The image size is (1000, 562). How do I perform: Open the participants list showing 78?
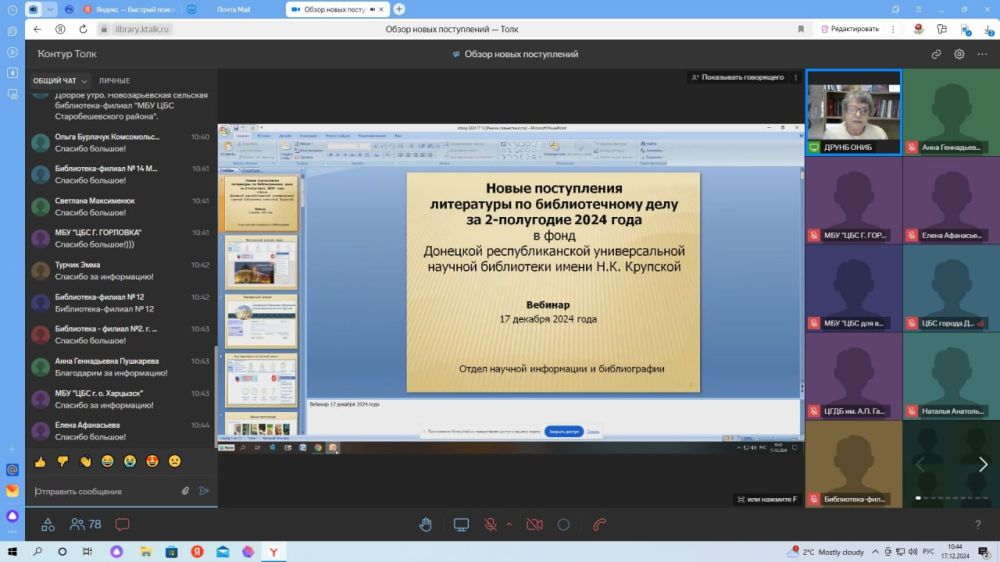[x=86, y=524]
